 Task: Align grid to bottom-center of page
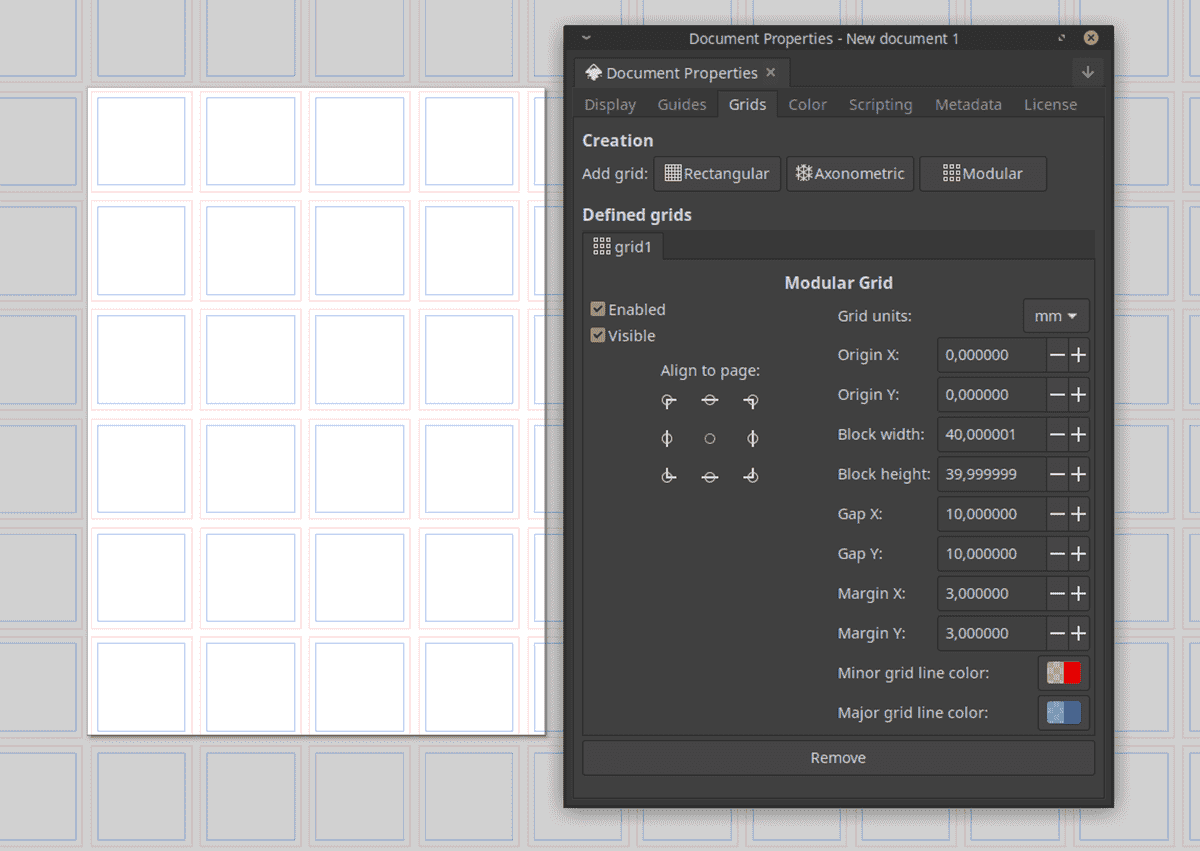pyautogui.click(x=710, y=476)
